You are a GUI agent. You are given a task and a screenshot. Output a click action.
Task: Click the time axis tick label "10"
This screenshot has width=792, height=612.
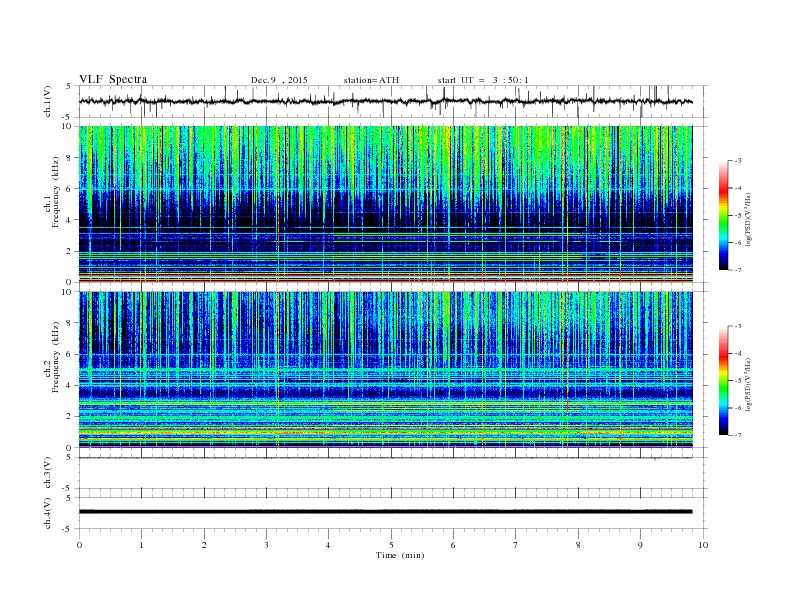pyautogui.click(x=703, y=545)
